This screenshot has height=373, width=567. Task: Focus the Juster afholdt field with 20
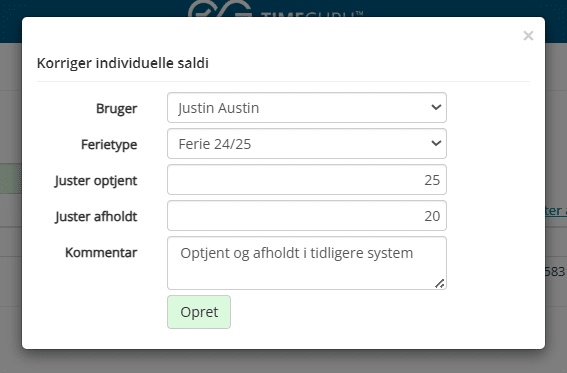coord(307,215)
